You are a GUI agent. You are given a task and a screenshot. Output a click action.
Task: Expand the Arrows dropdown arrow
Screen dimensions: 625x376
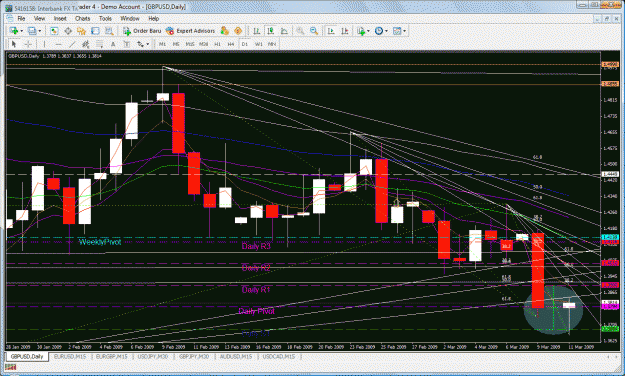(148, 44)
